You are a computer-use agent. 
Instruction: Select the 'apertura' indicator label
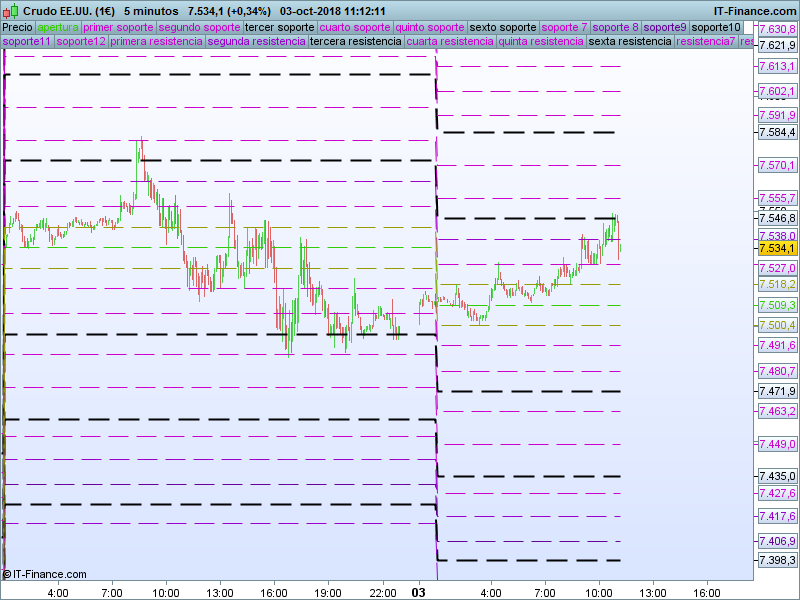[58, 27]
